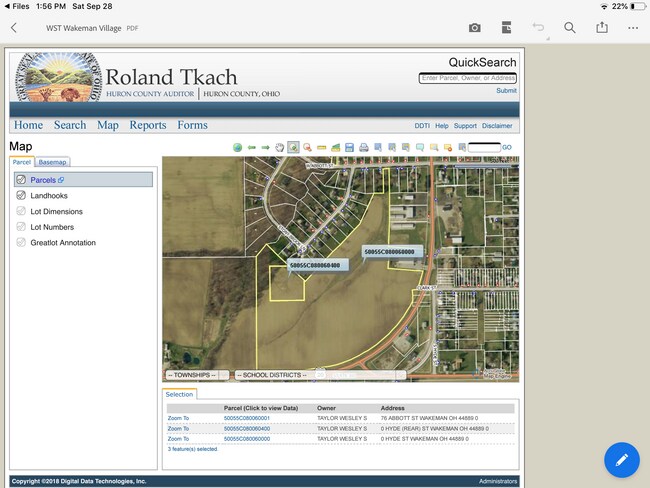Tap the blue pencil edit button
The width and height of the screenshot is (650, 488).
click(621, 459)
